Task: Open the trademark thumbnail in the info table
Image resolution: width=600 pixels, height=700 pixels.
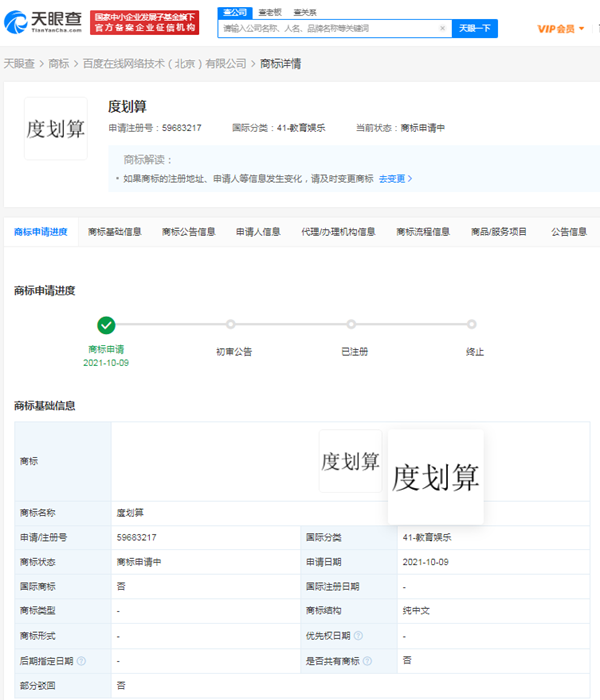Action: coord(349,461)
